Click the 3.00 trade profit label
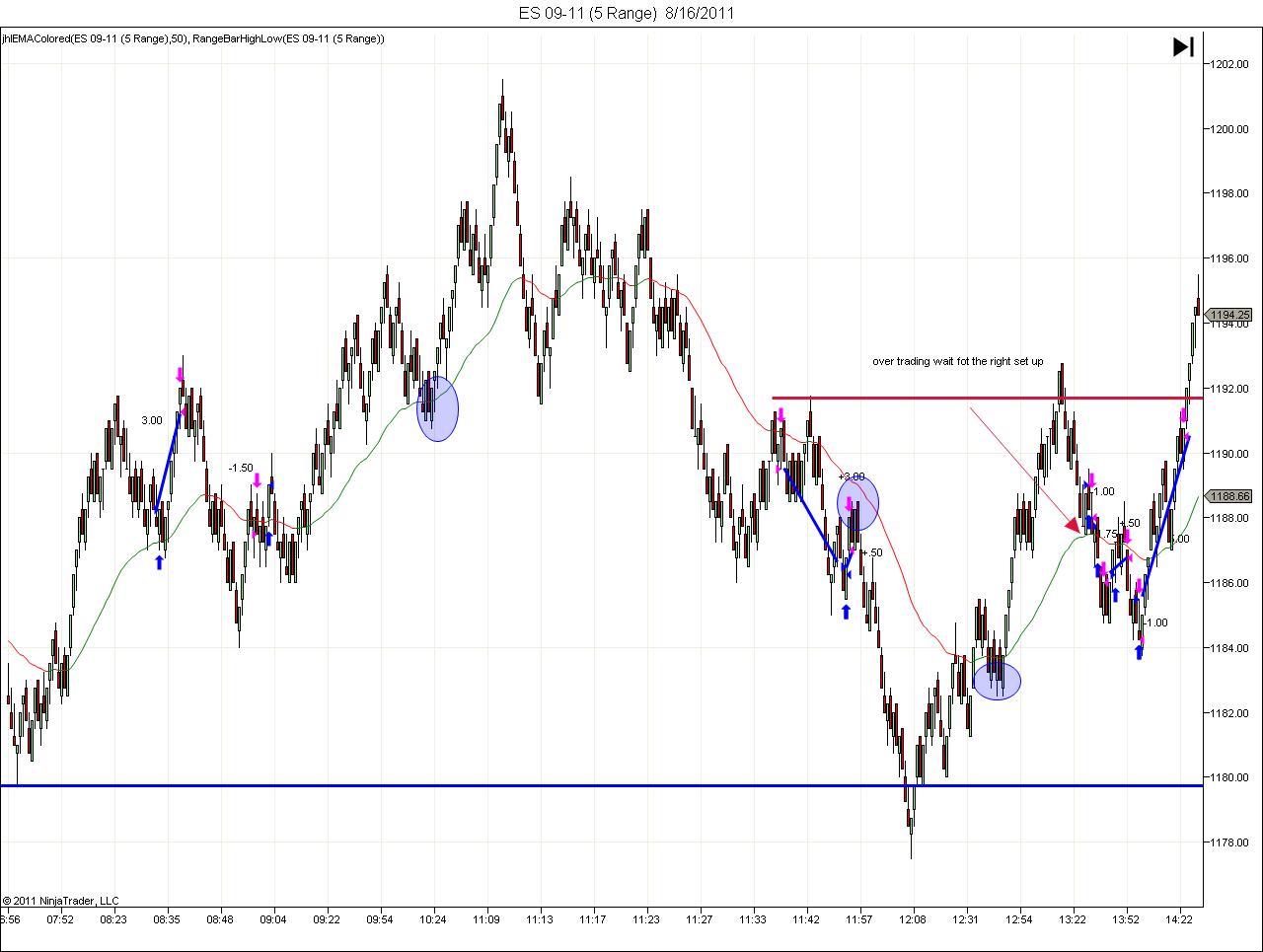This screenshot has height=952, width=1263. click(152, 420)
